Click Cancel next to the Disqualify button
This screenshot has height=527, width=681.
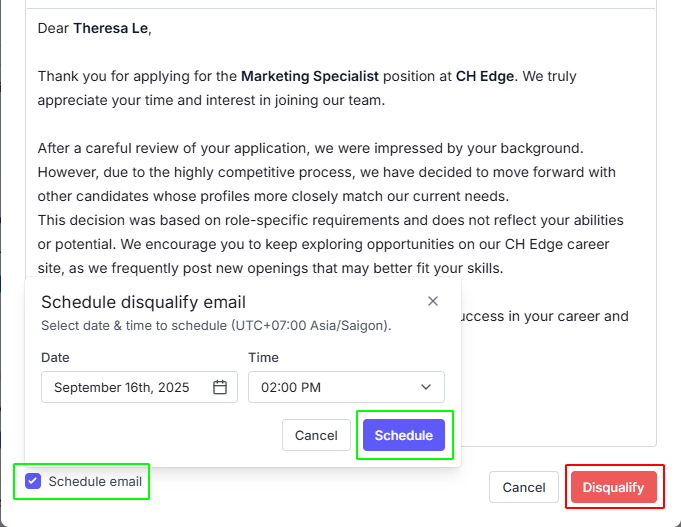click(523, 487)
